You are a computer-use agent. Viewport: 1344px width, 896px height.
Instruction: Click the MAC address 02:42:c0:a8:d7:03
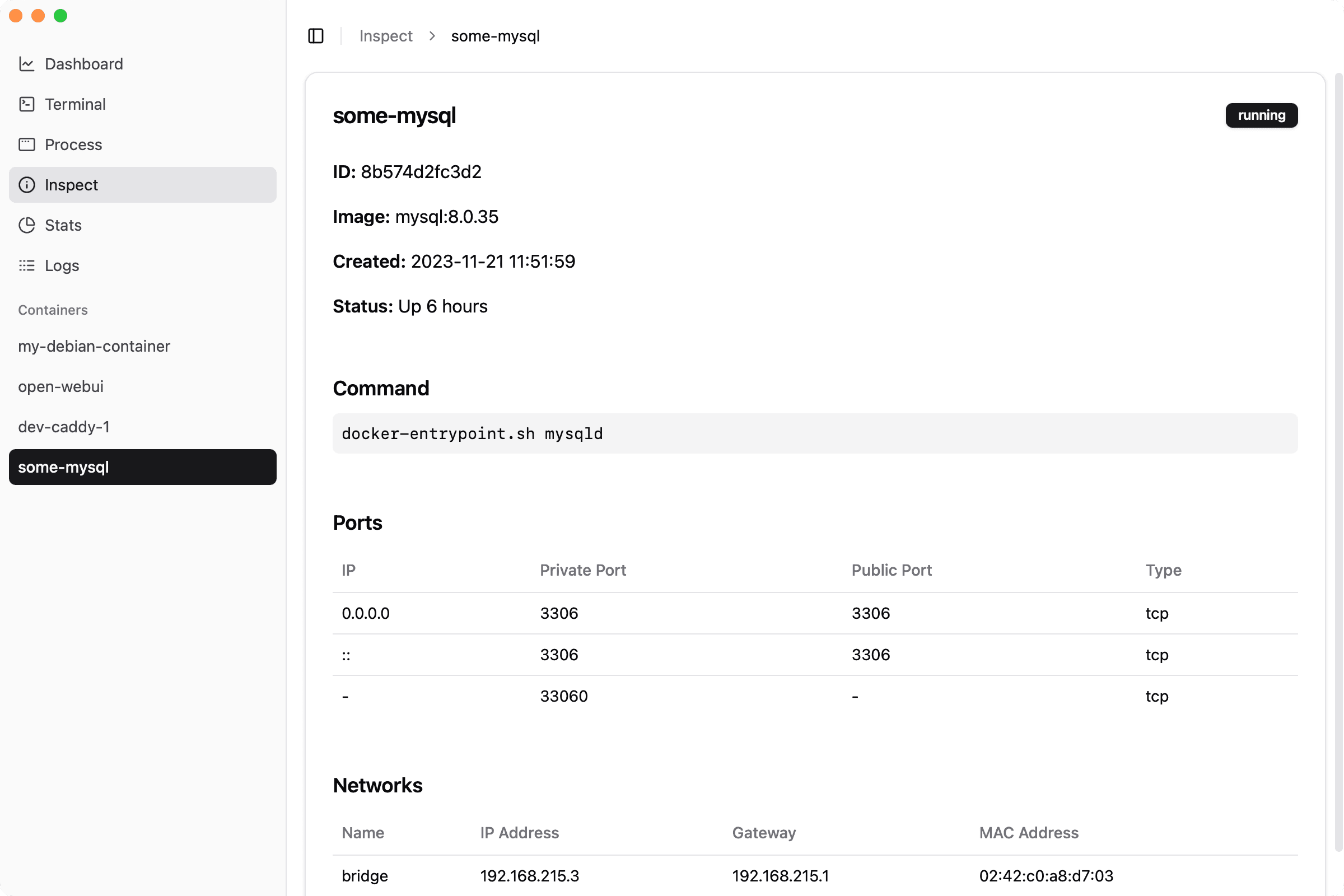point(1046,876)
